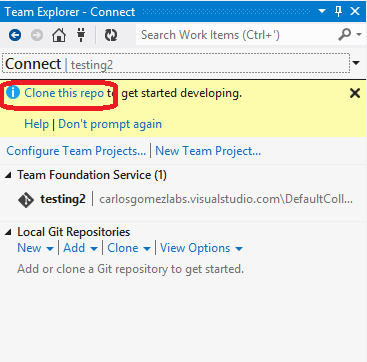Click the Local Git Repositories heading
367x362 pixels.
(x=74, y=232)
